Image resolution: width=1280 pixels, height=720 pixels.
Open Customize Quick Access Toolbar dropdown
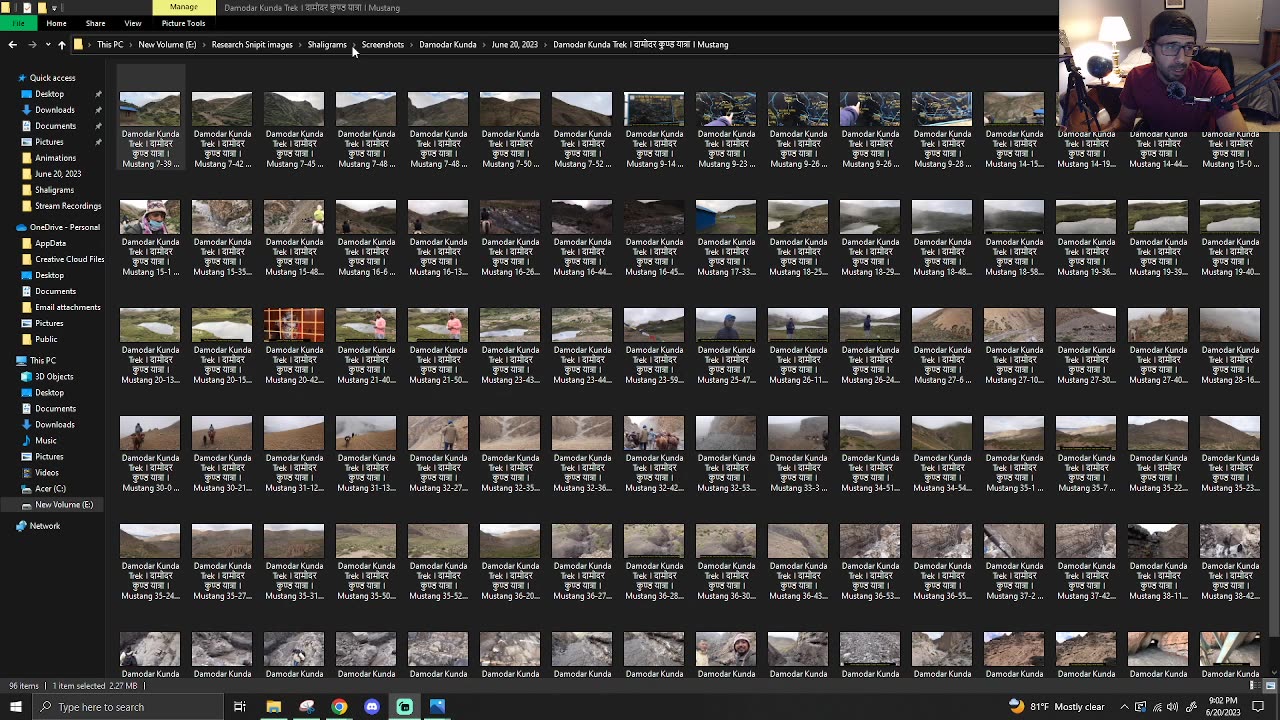[x=54, y=8]
